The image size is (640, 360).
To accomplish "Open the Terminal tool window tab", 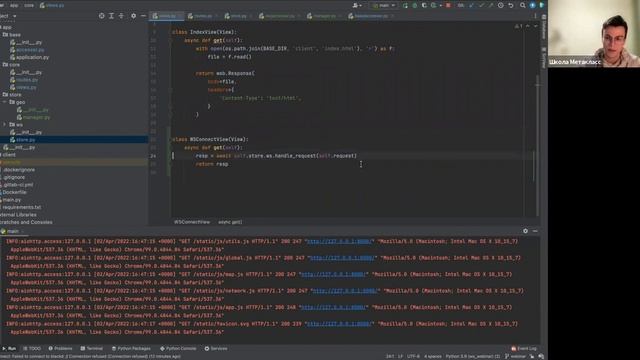I will point(92,349).
